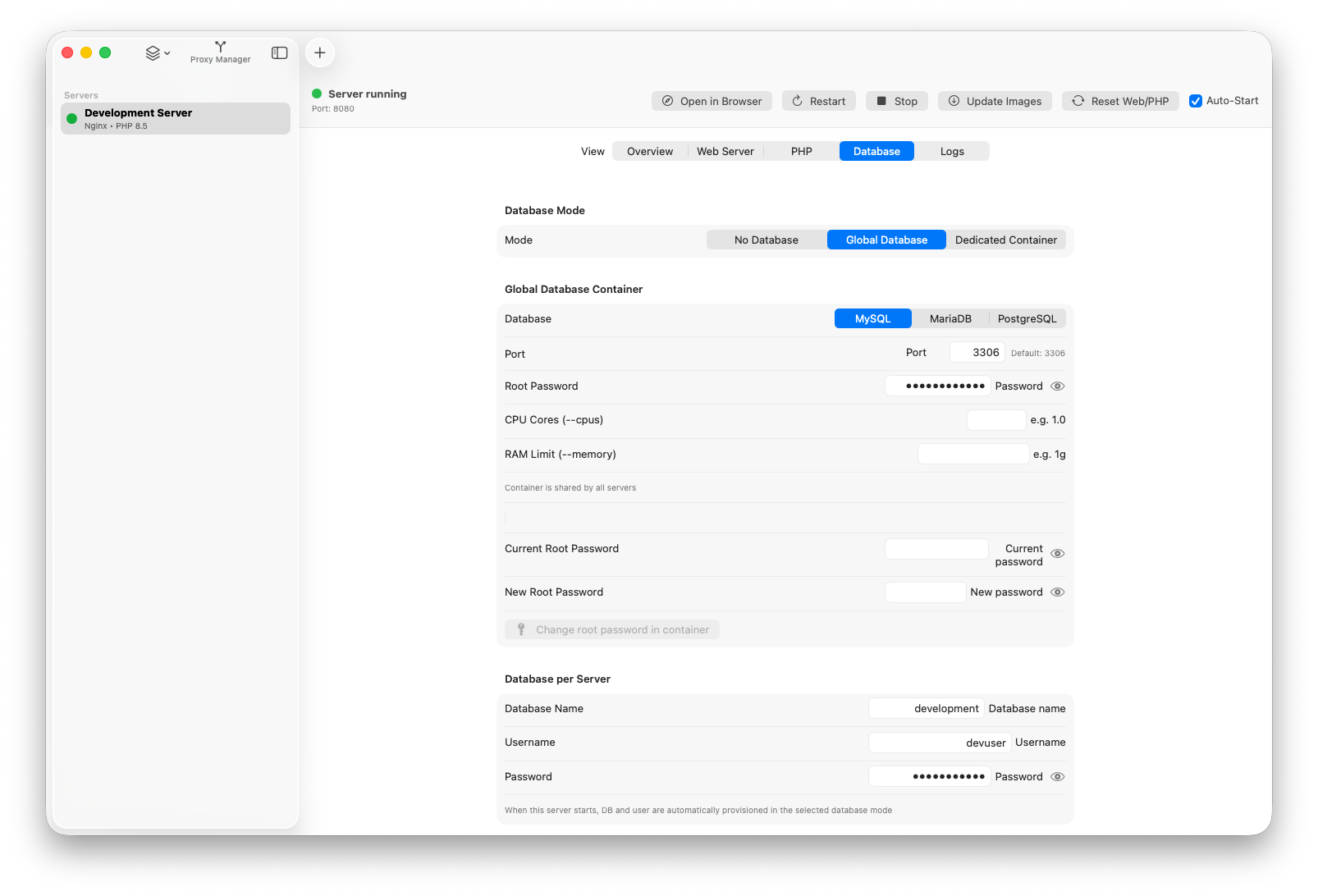
Task: Switch to the Logs tab
Action: click(952, 151)
